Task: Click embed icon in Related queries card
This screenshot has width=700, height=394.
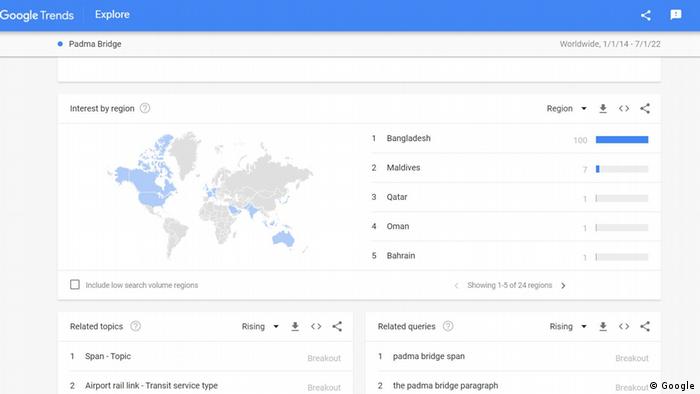Action: (624, 327)
